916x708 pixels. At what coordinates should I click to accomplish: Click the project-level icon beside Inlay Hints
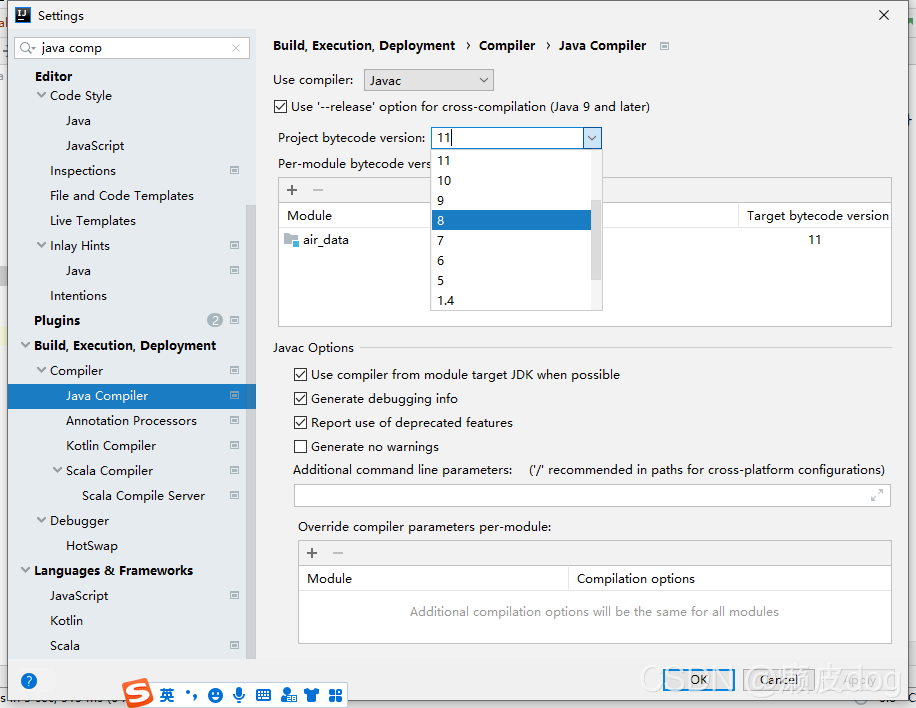click(x=234, y=245)
